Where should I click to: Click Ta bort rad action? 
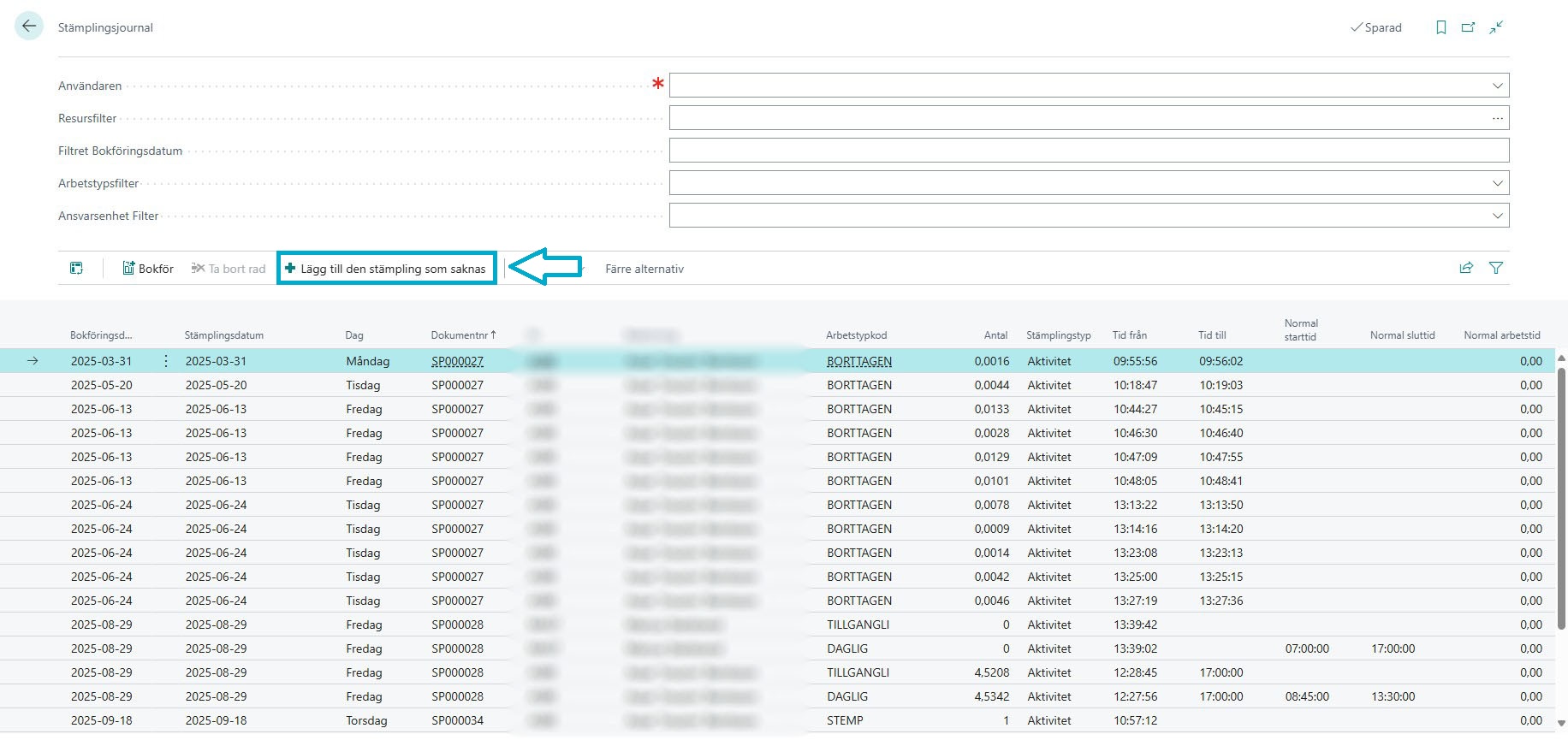229,269
